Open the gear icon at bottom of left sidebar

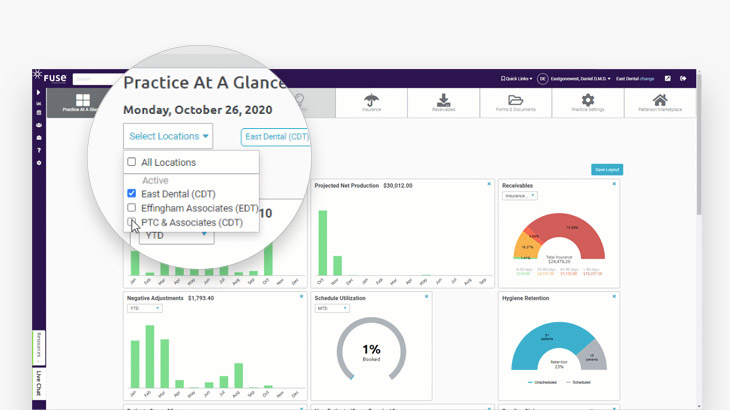click(x=39, y=163)
